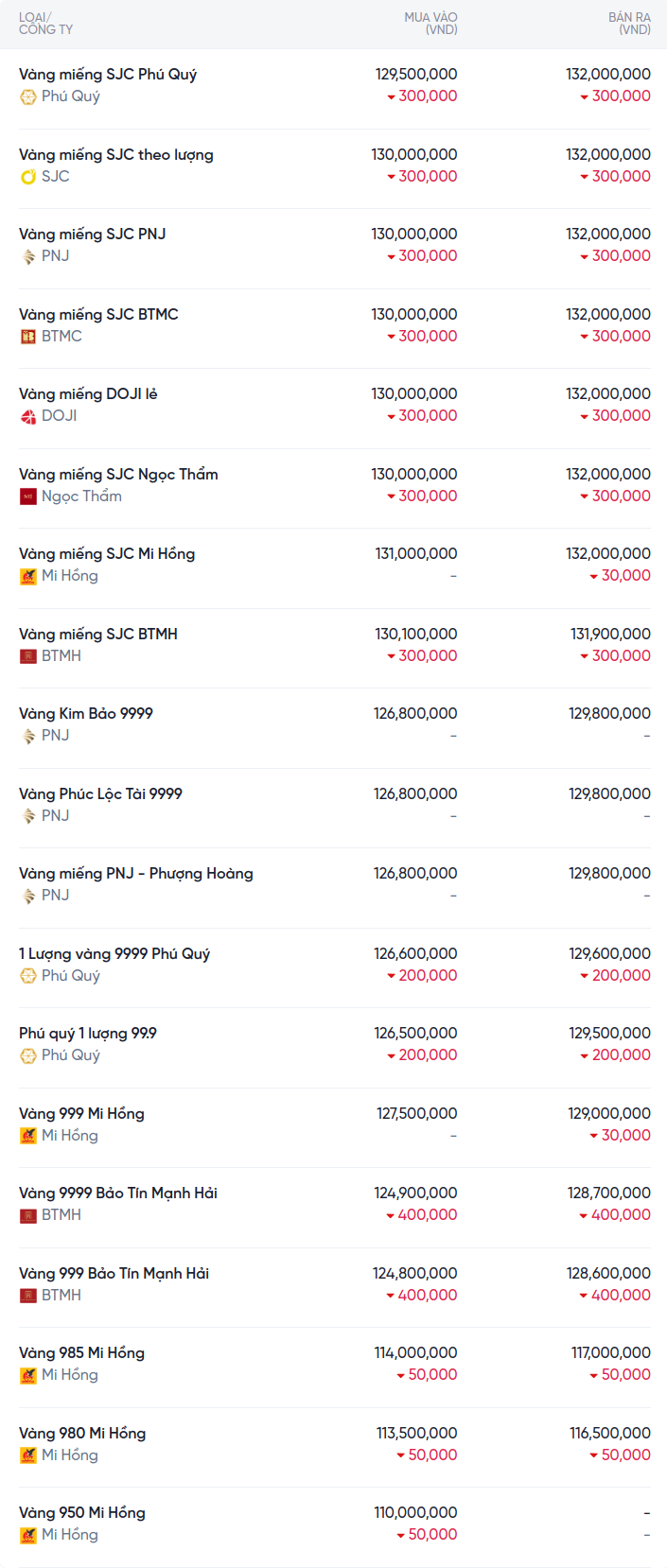Click the PNJ logo under Vàng miếng SJC PNJ

[28, 256]
